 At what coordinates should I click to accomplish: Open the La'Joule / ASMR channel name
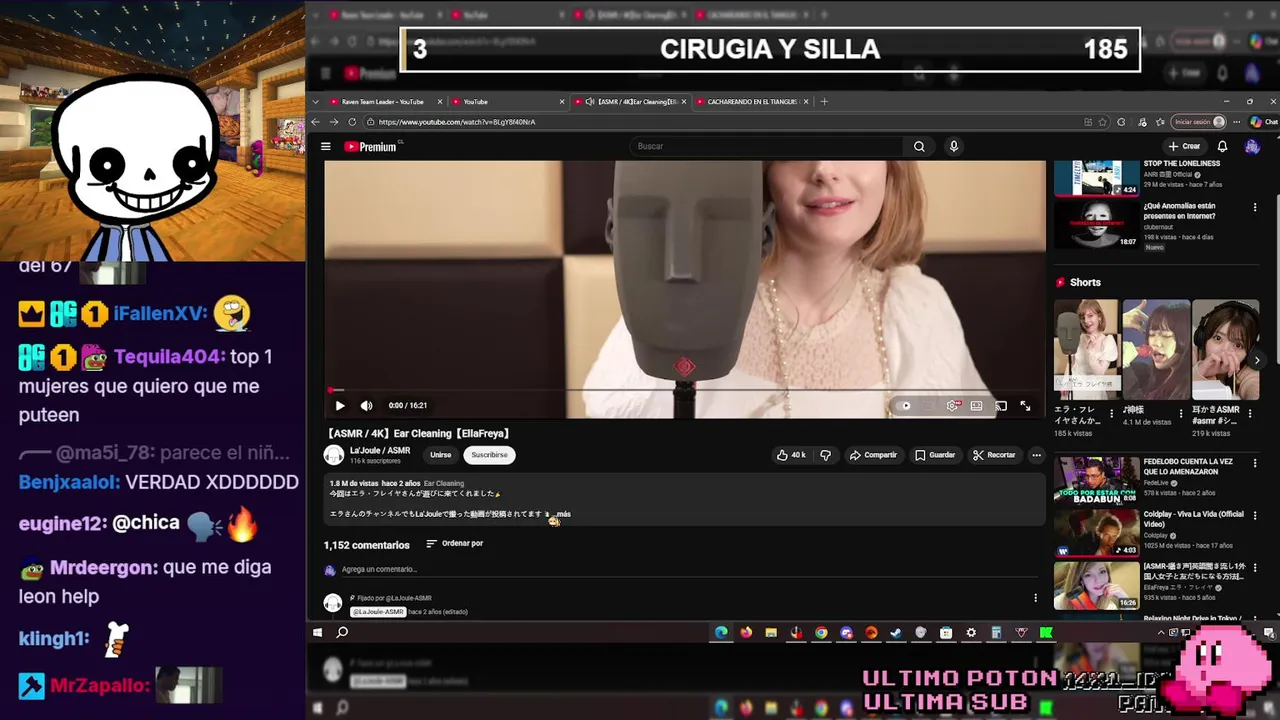(380, 450)
